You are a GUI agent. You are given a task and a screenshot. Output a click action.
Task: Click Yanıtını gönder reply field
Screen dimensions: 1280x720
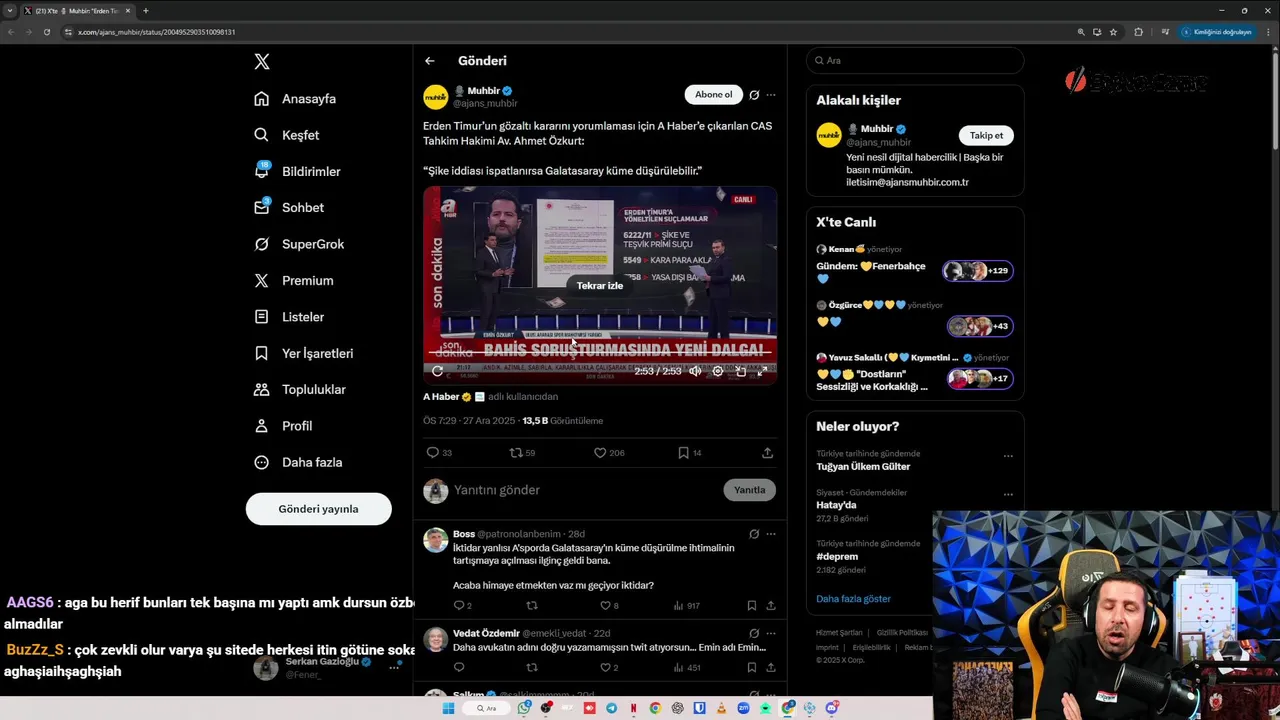coord(585,490)
